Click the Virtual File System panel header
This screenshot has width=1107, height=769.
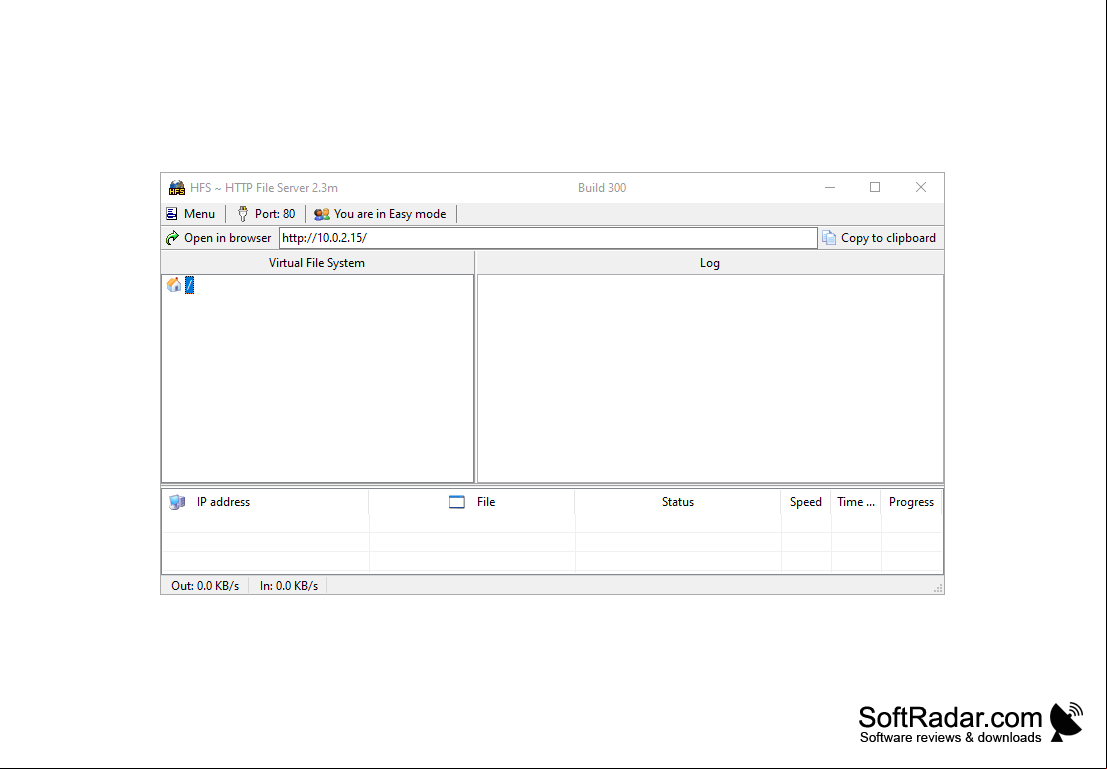[317, 263]
